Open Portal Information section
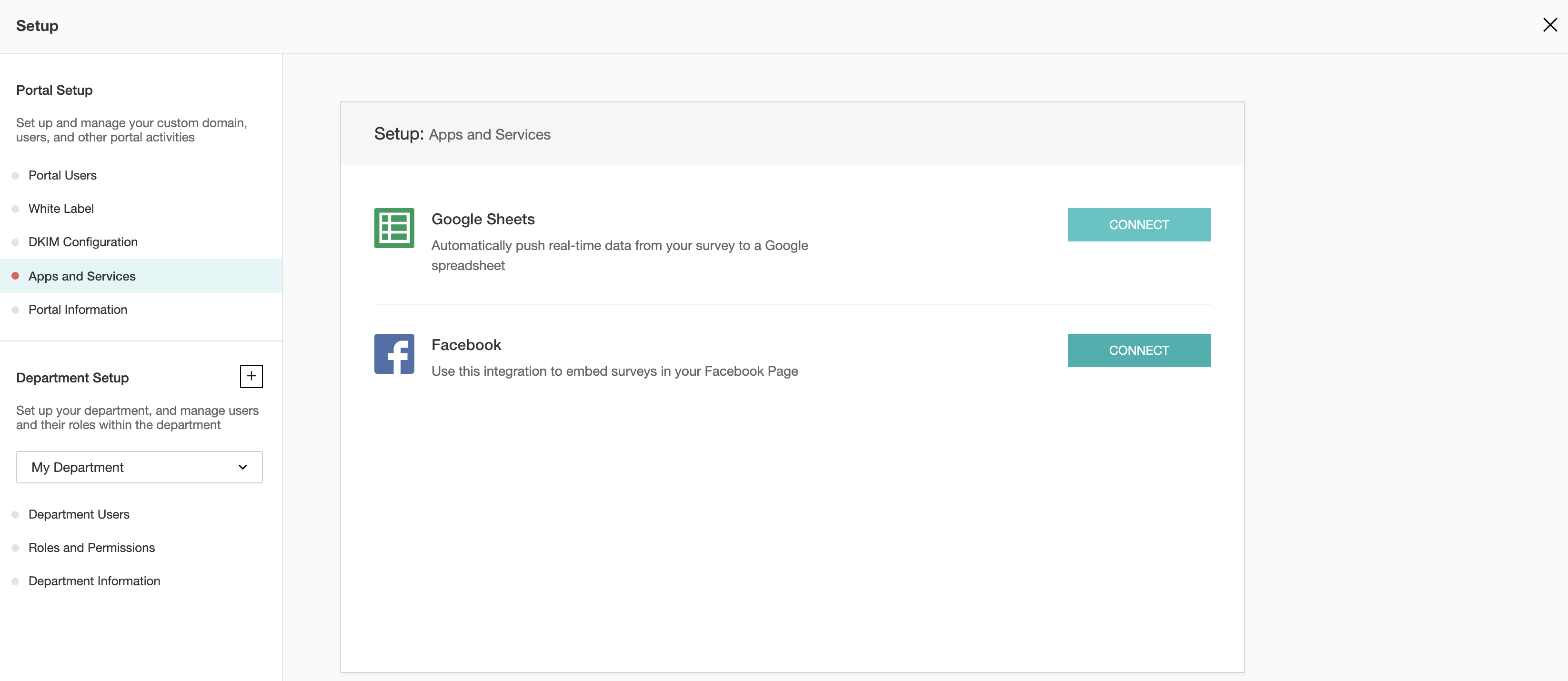 (78, 310)
